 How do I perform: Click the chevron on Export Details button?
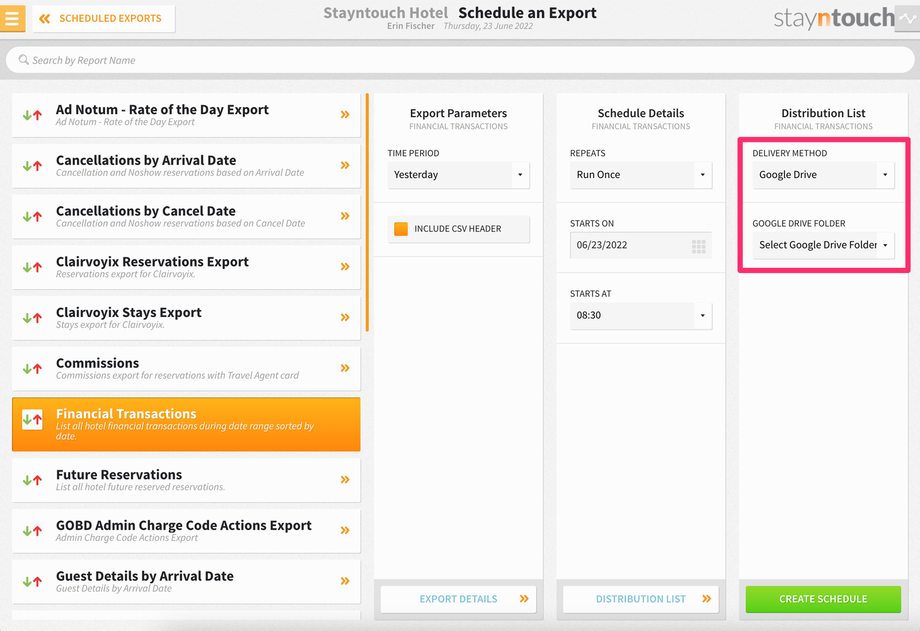click(x=524, y=599)
